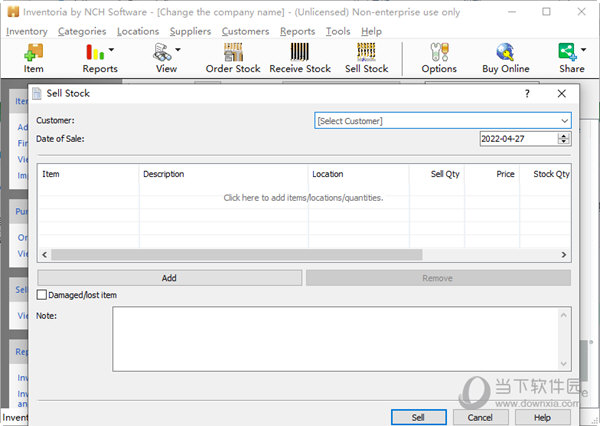600x426 pixels.
Task: Click the 'Click here to add items' text
Action: (x=303, y=198)
